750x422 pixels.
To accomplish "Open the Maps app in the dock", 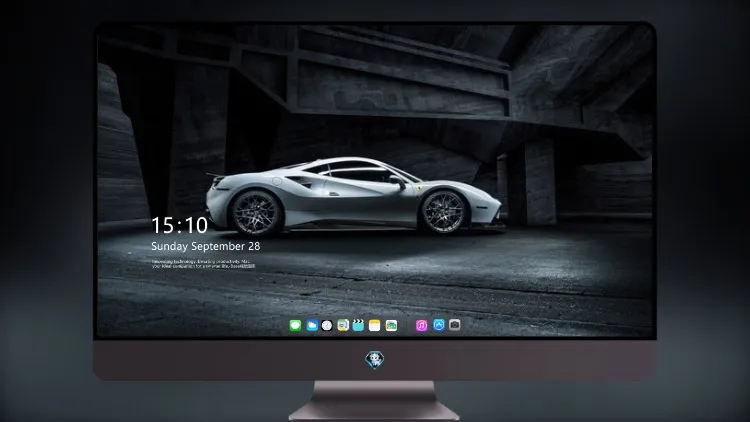I will pyautogui.click(x=343, y=325).
